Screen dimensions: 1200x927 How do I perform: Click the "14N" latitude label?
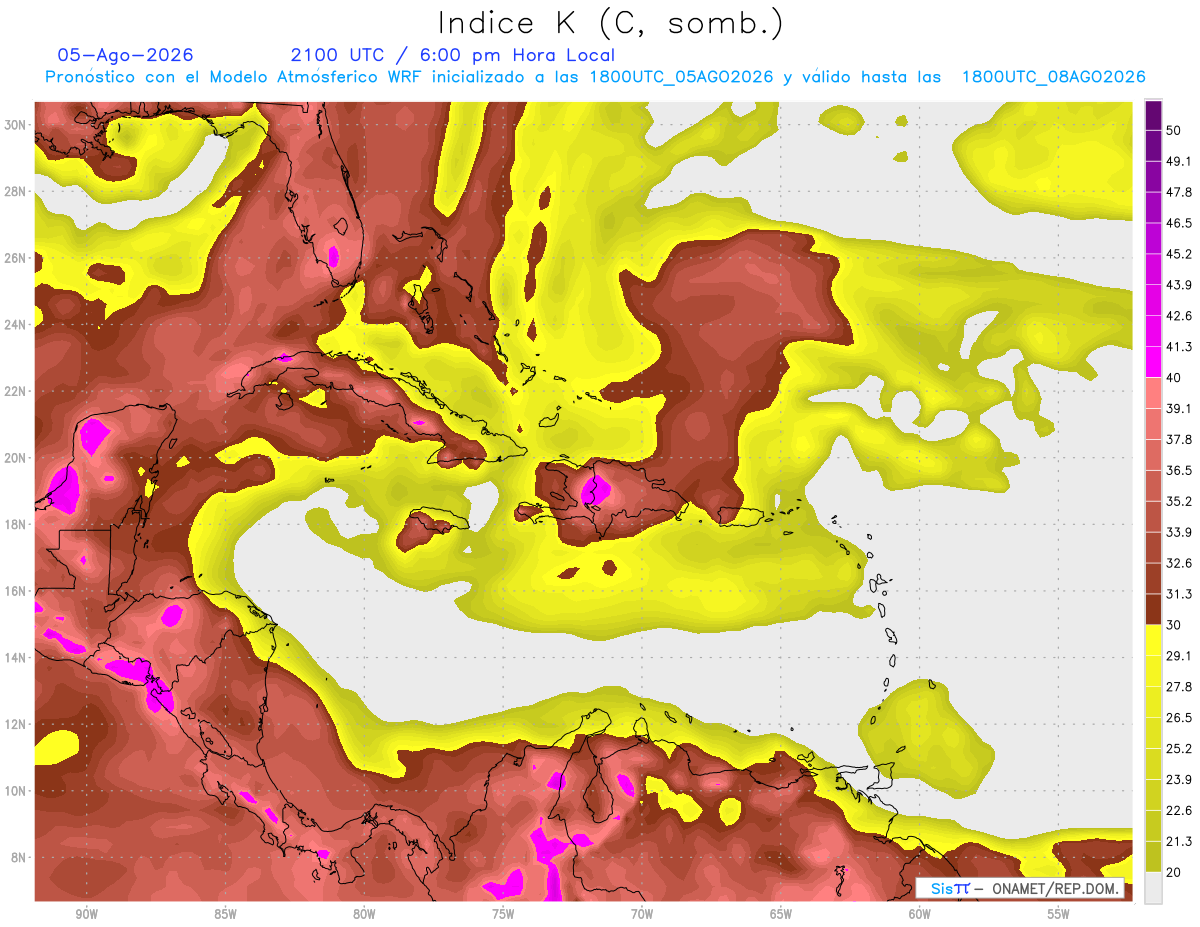(17, 657)
